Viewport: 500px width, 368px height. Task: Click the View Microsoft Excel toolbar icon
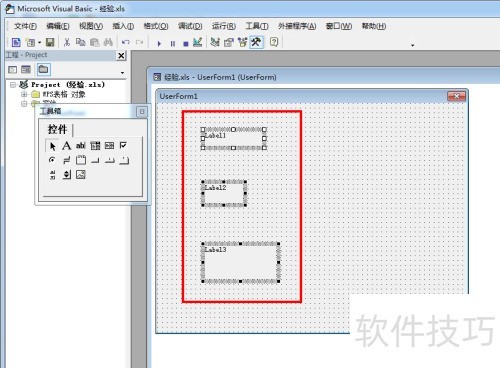[16, 42]
